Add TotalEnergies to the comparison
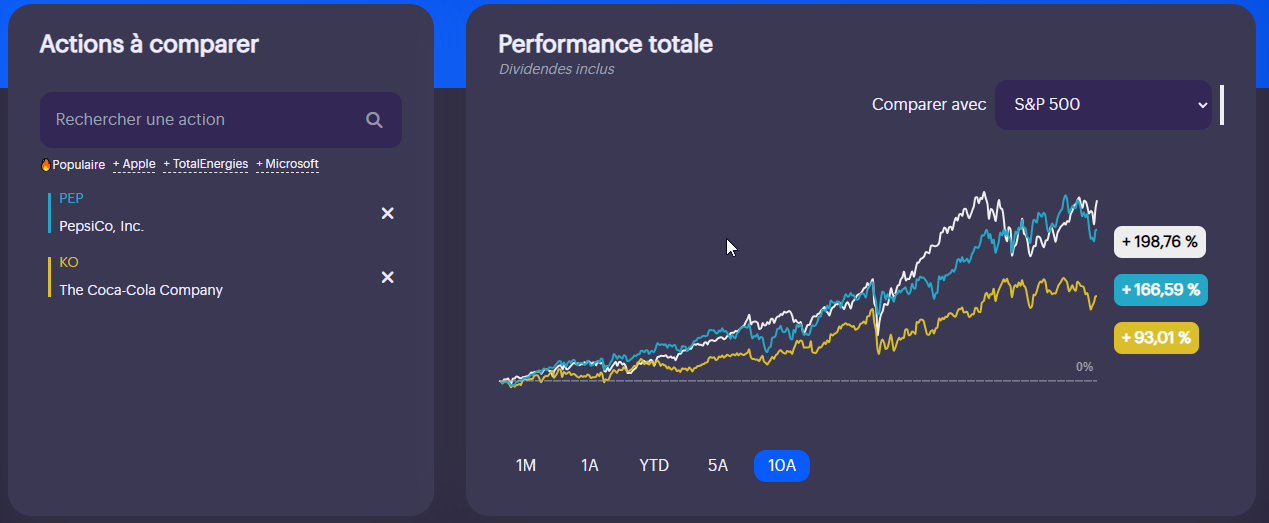The image size is (1269, 523). coord(206,164)
